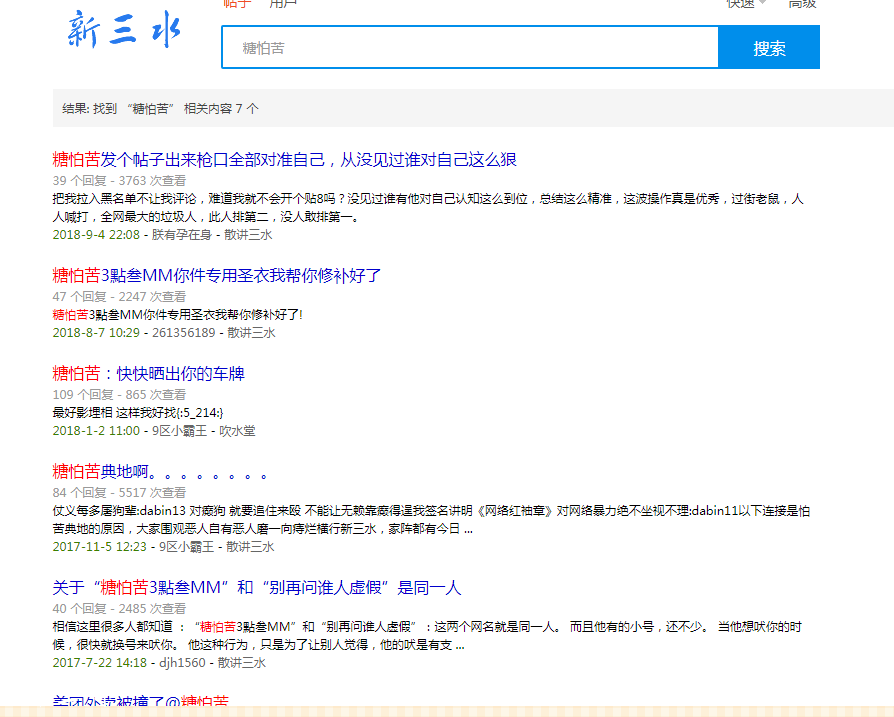Switch to the 帖子 search tab
The image size is (894, 717).
237,4
